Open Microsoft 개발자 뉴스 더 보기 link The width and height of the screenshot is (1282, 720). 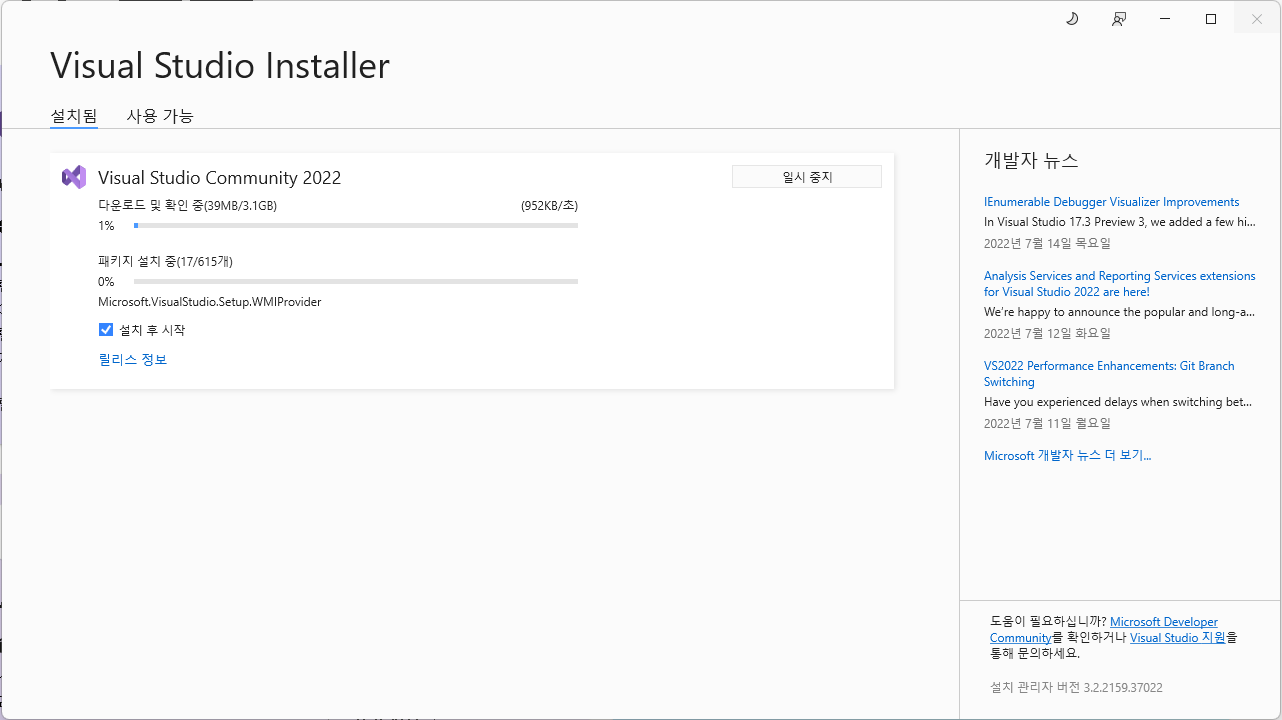click(x=1067, y=456)
